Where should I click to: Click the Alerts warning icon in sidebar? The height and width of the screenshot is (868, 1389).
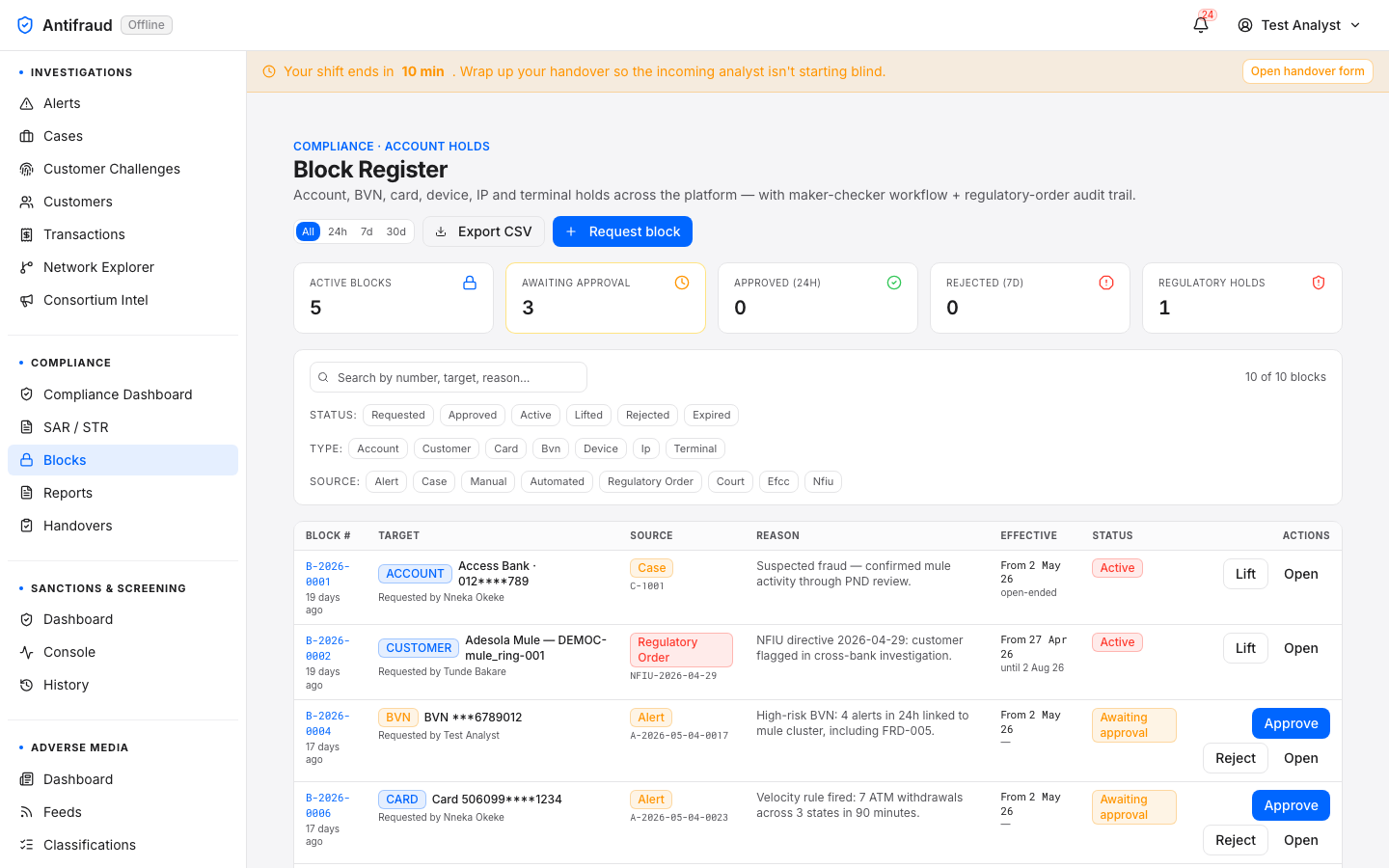point(27,103)
